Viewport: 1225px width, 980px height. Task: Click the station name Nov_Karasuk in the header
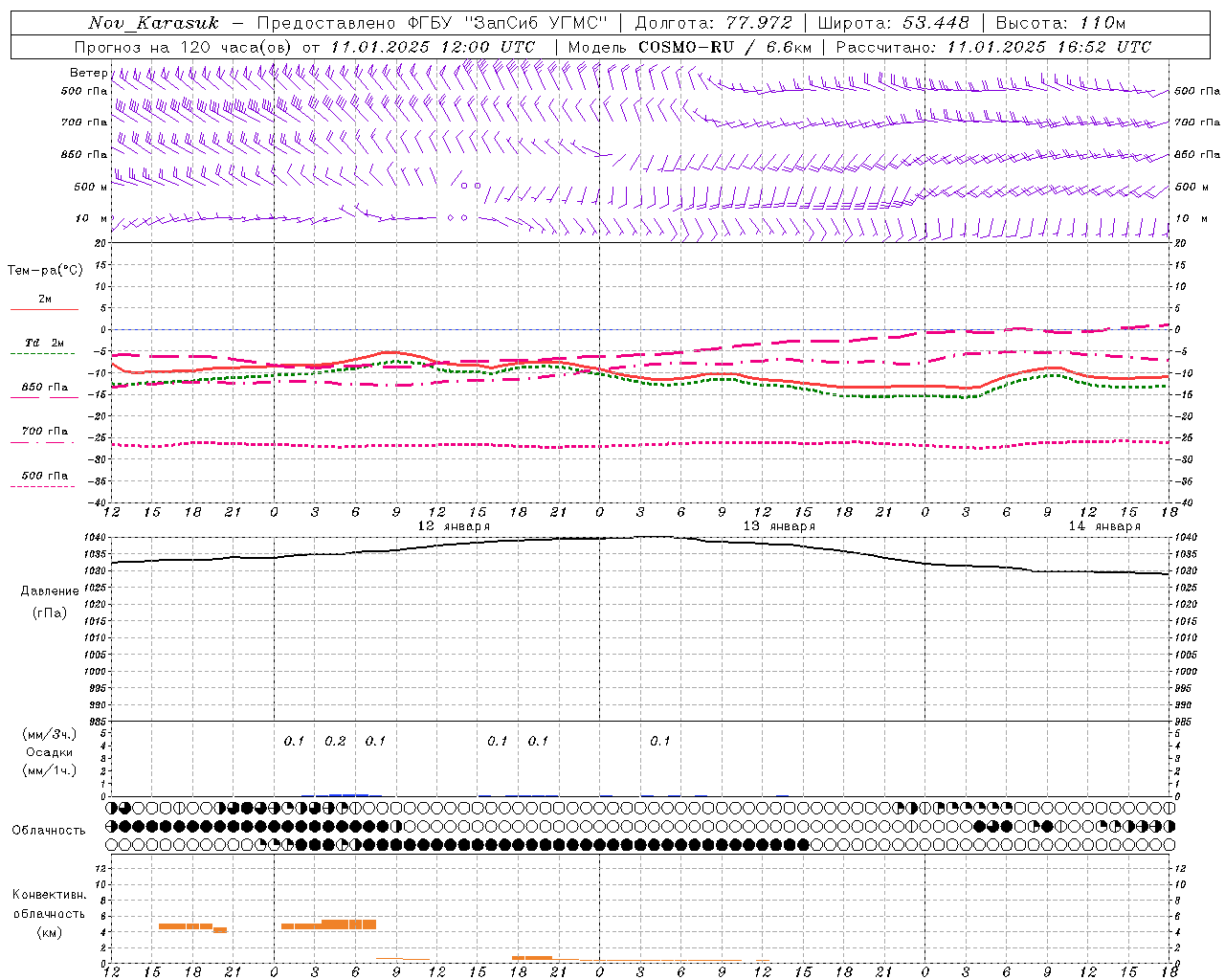(153, 23)
